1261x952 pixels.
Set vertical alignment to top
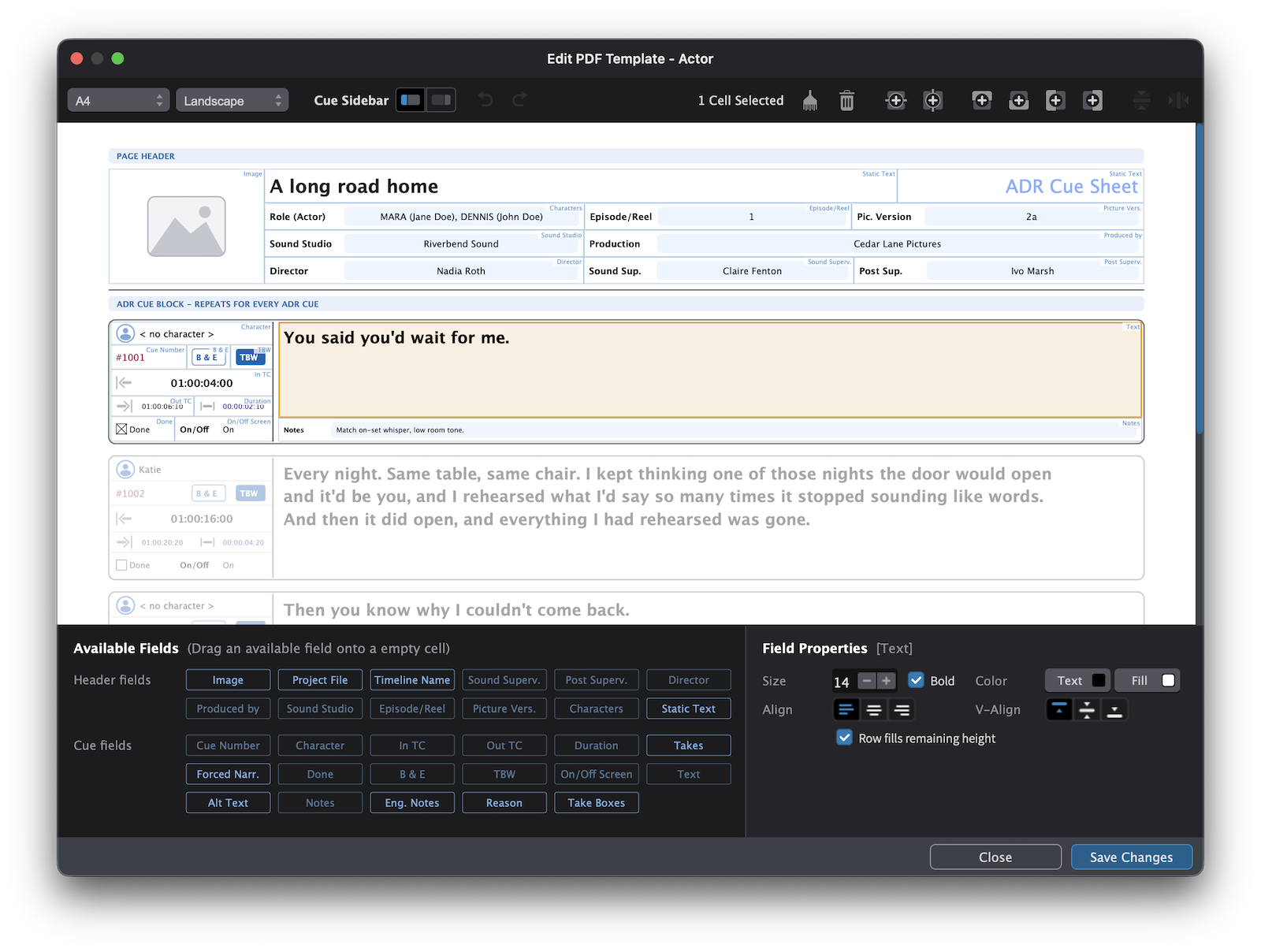point(1059,710)
